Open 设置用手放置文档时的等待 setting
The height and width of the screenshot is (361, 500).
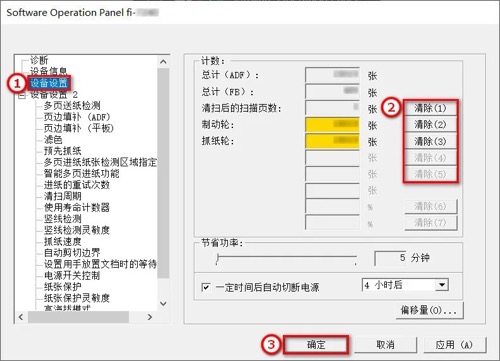[100, 264]
